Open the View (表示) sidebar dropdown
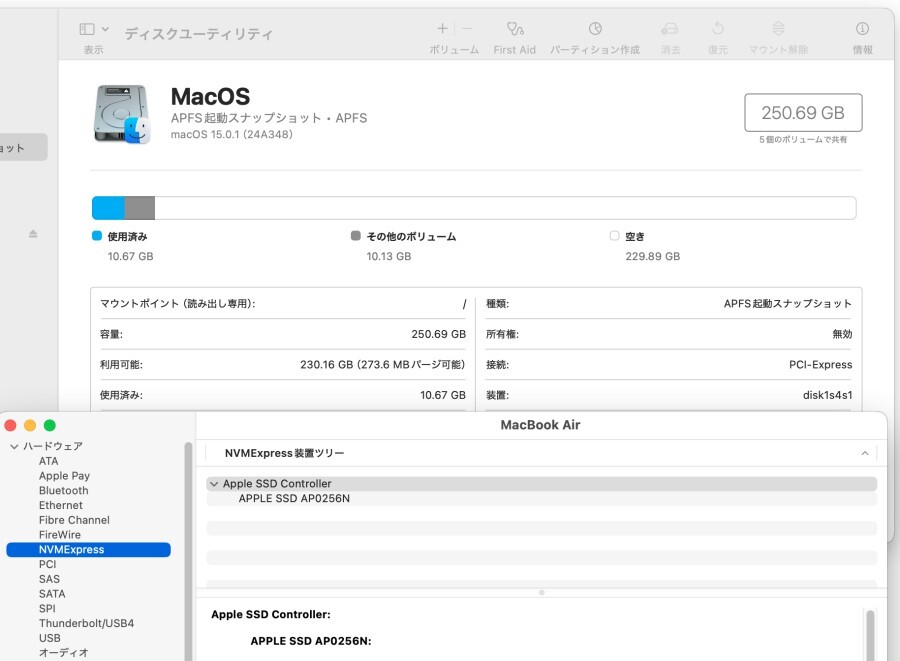This screenshot has width=900, height=661. (94, 30)
